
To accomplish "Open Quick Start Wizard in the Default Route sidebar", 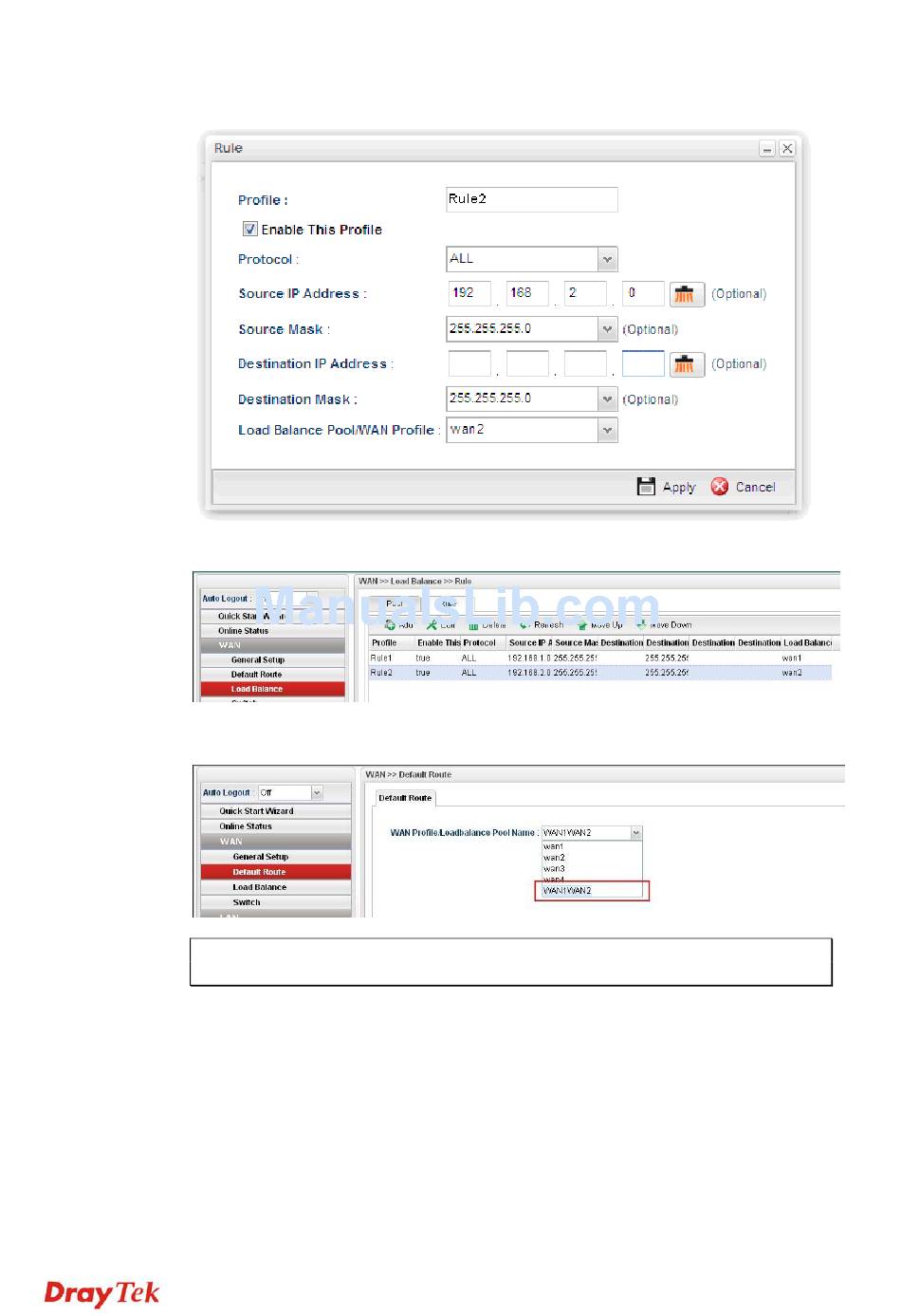I will pos(276,811).
